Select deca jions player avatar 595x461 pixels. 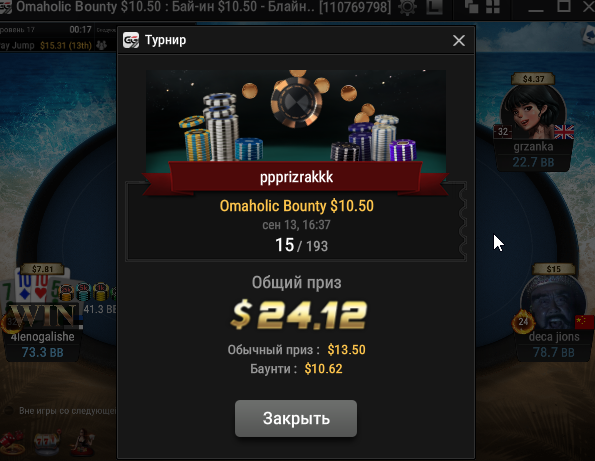point(552,302)
